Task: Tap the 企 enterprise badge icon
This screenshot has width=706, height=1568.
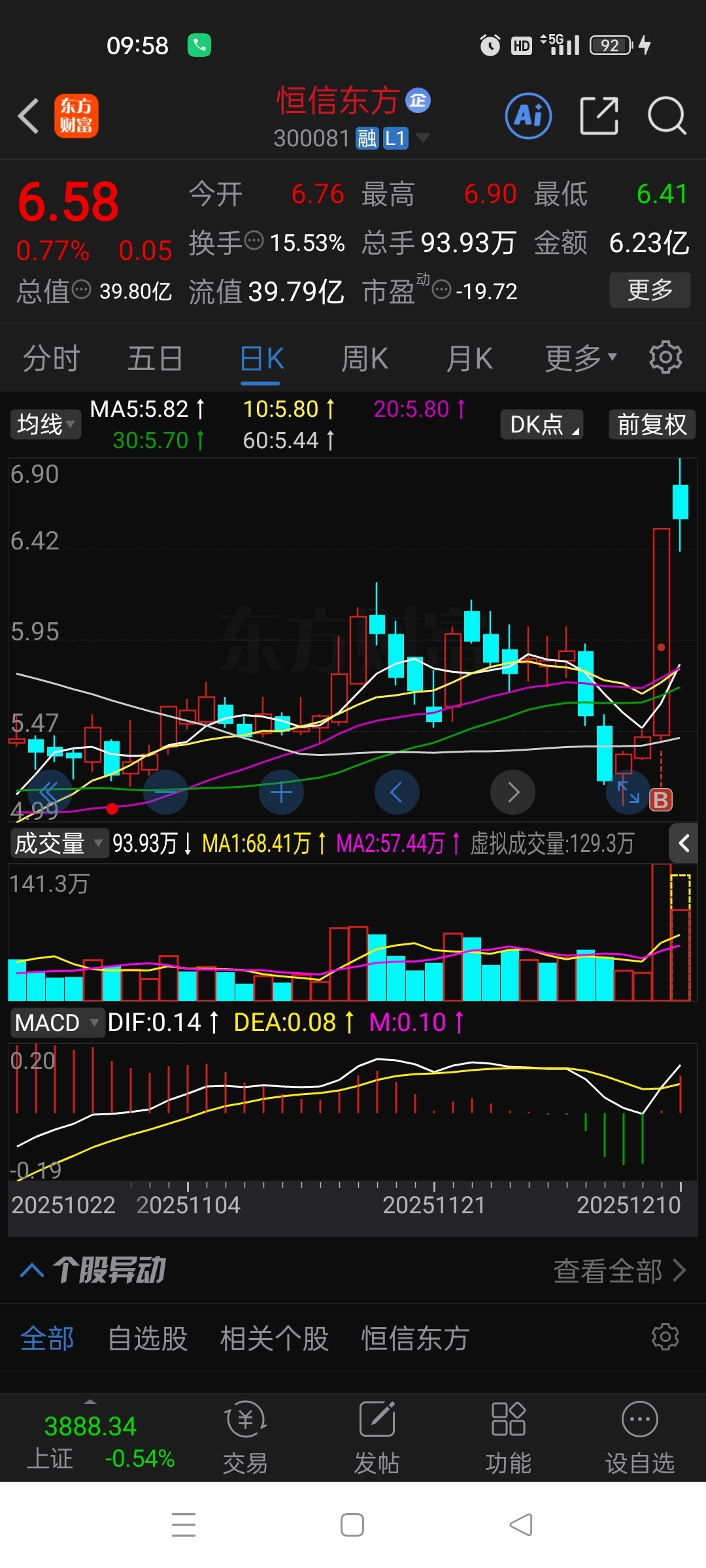Action: click(x=418, y=101)
